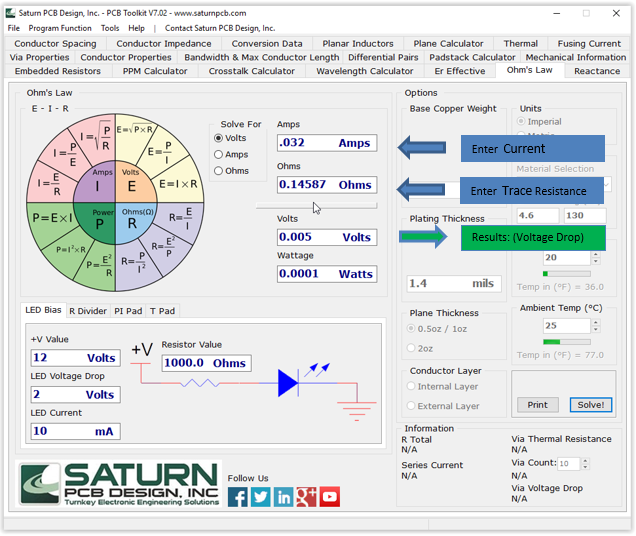Open the Plane Calculator tab

(x=448, y=43)
